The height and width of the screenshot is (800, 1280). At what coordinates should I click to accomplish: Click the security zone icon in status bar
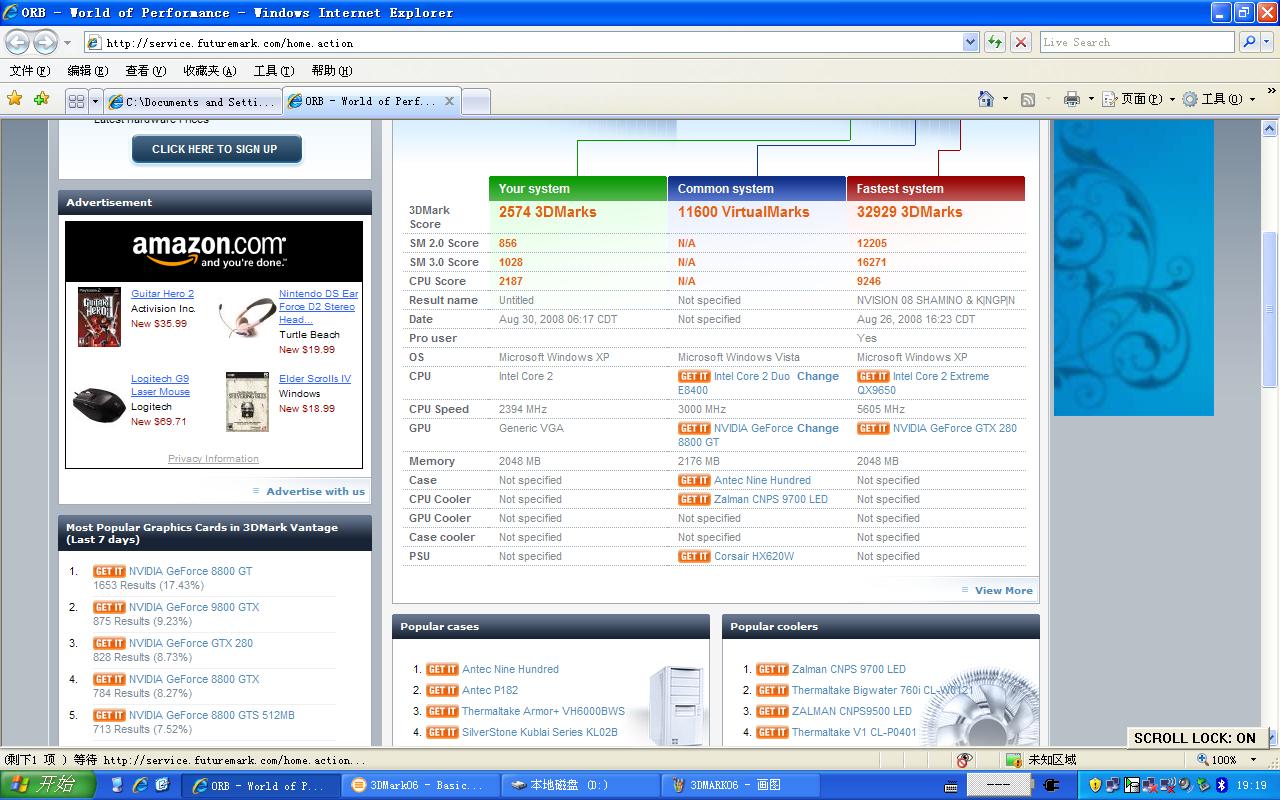1014,760
